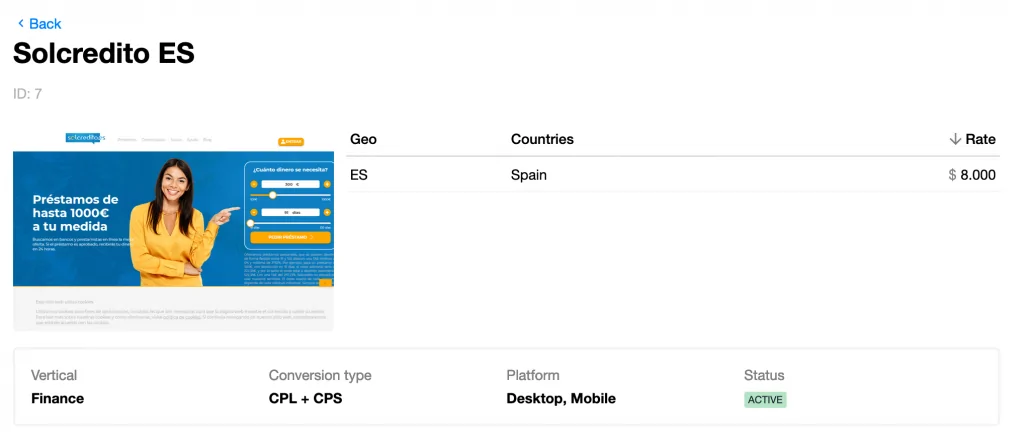1024x439 pixels.
Task: Sort the table by Geo column header
Action: coord(363,139)
